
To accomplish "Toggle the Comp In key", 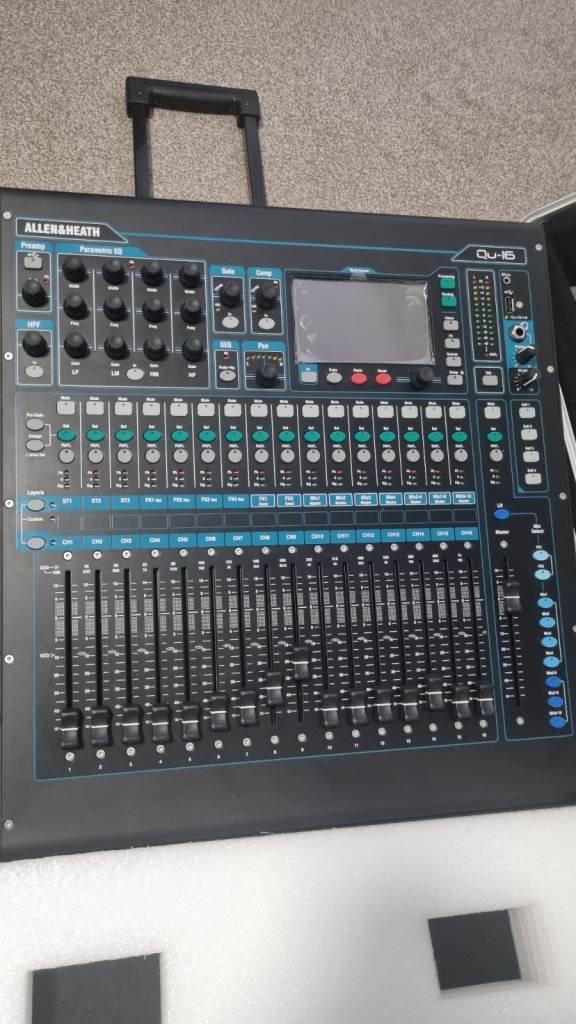I will coord(264,322).
